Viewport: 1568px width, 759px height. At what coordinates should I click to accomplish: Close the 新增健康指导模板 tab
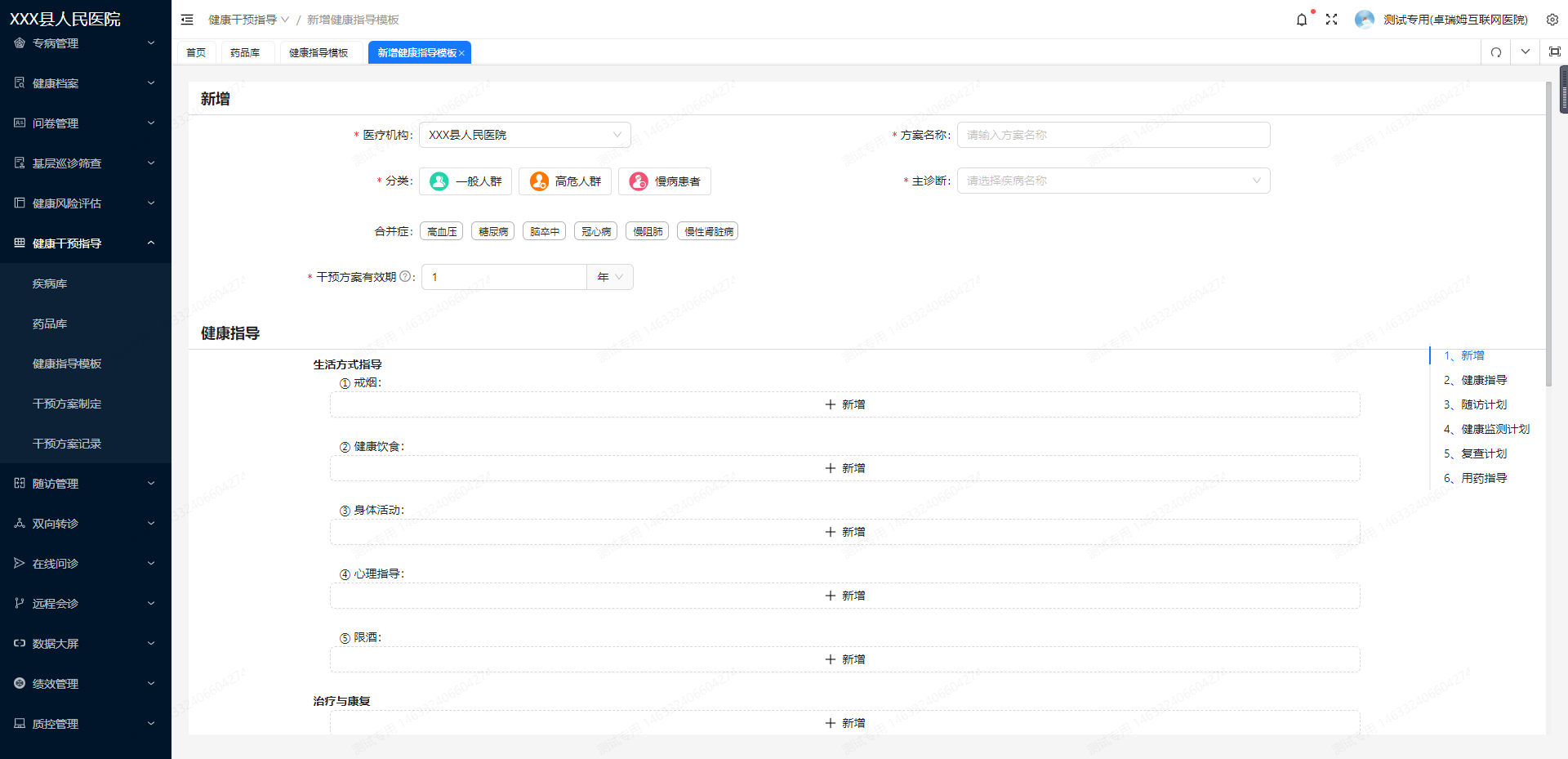click(461, 53)
